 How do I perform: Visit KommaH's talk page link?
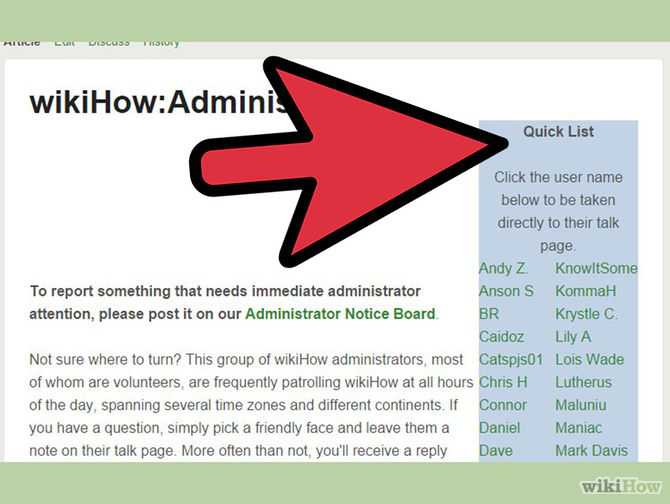point(585,291)
